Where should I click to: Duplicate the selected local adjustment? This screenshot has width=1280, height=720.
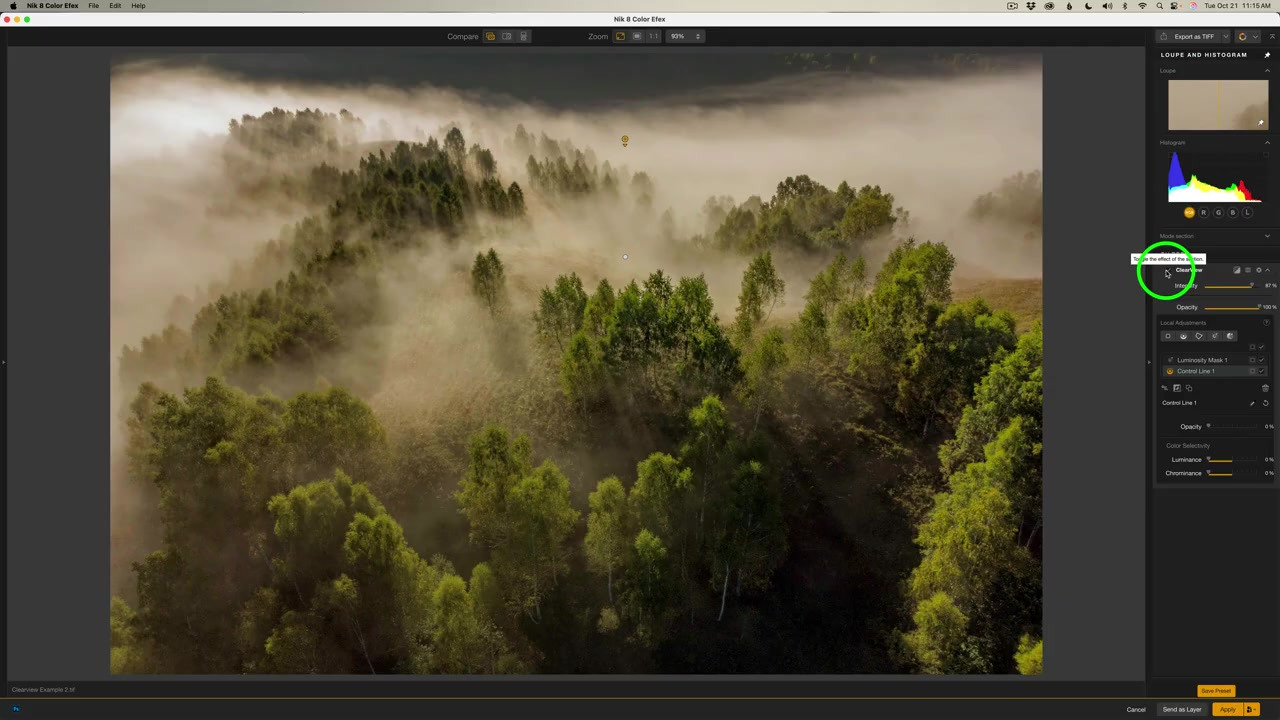[1189, 388]
